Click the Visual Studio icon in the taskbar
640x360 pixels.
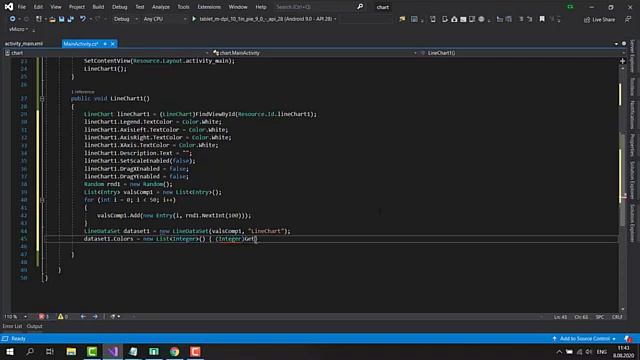(113, 351)
